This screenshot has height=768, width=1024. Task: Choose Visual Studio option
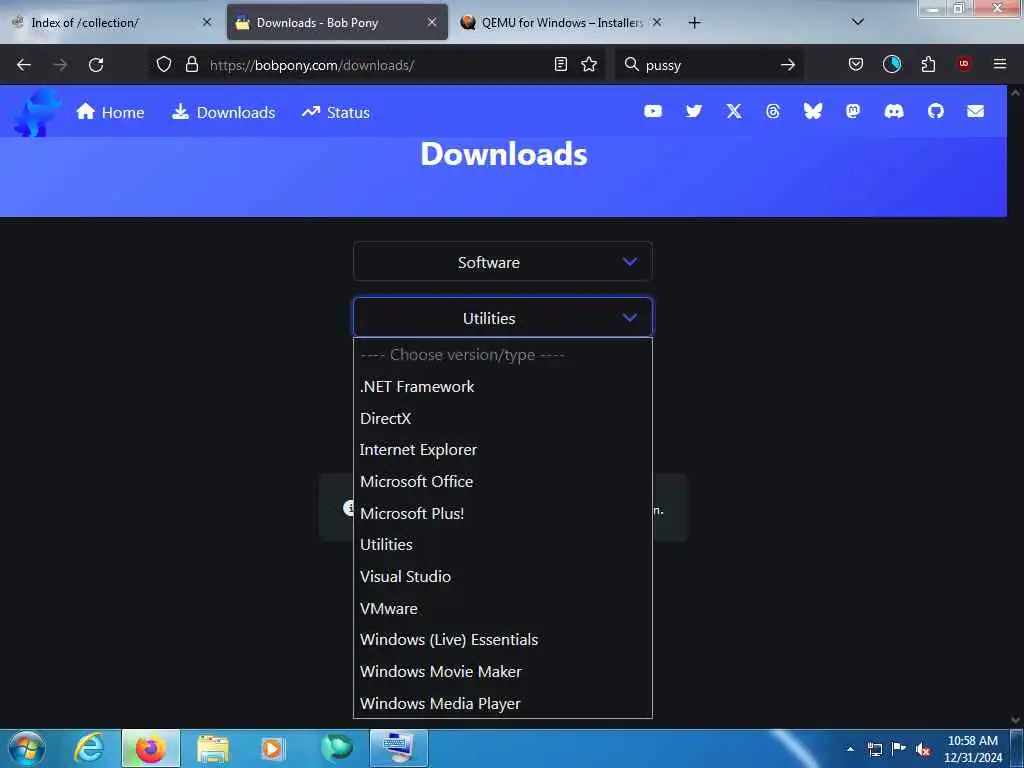coord(503,577)
